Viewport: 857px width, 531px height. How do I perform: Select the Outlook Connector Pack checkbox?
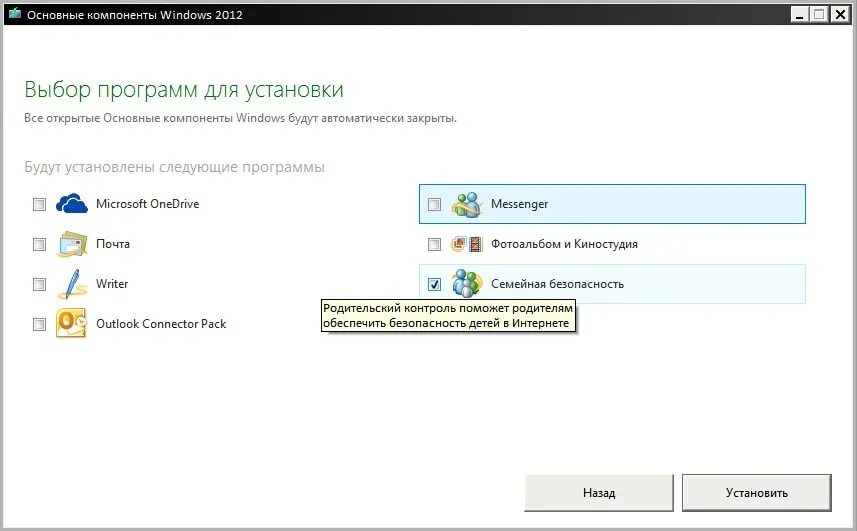coord(39,324)
